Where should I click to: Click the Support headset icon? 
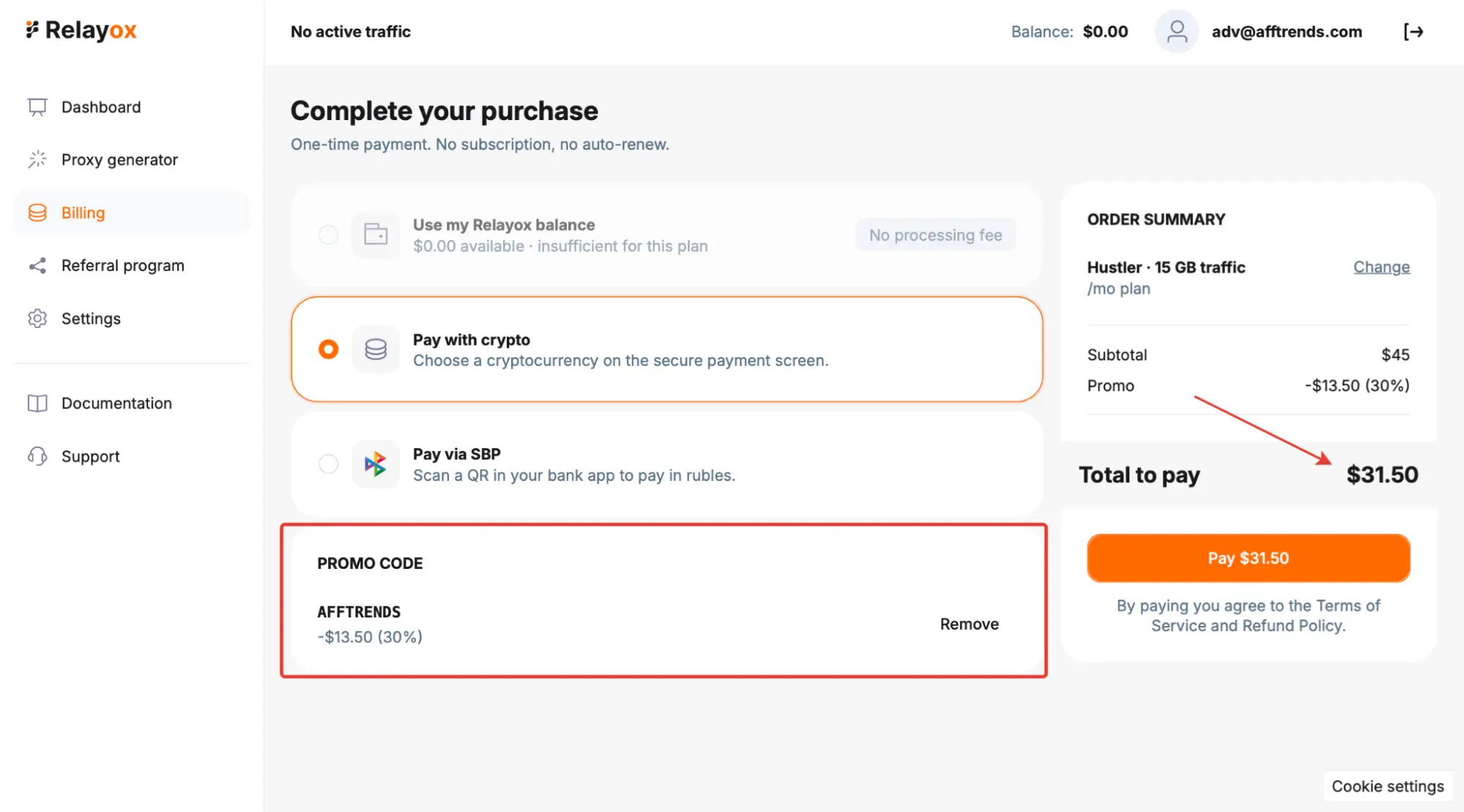(37, 456)
